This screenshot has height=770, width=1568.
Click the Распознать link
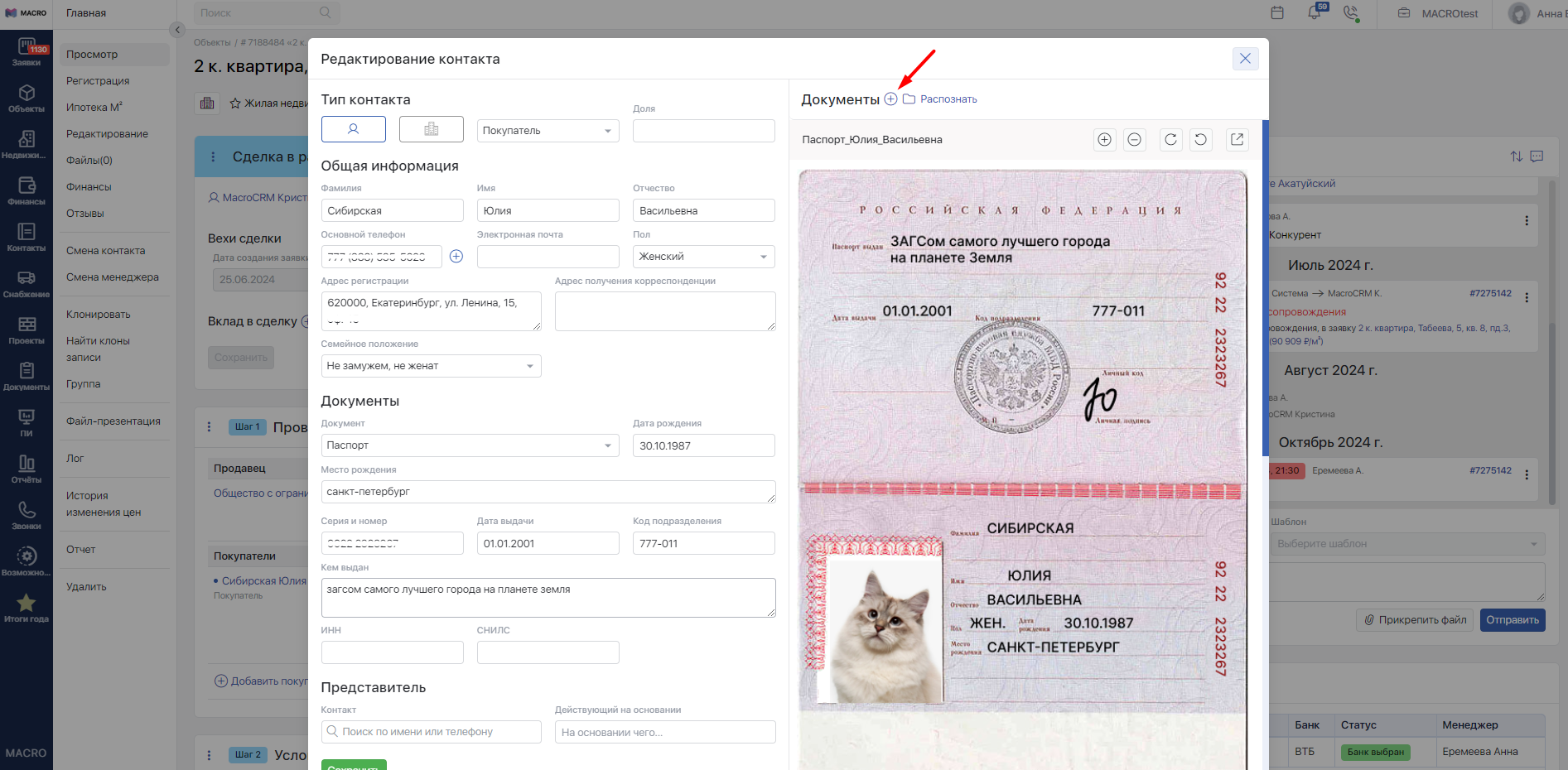[x=948, y=99]
